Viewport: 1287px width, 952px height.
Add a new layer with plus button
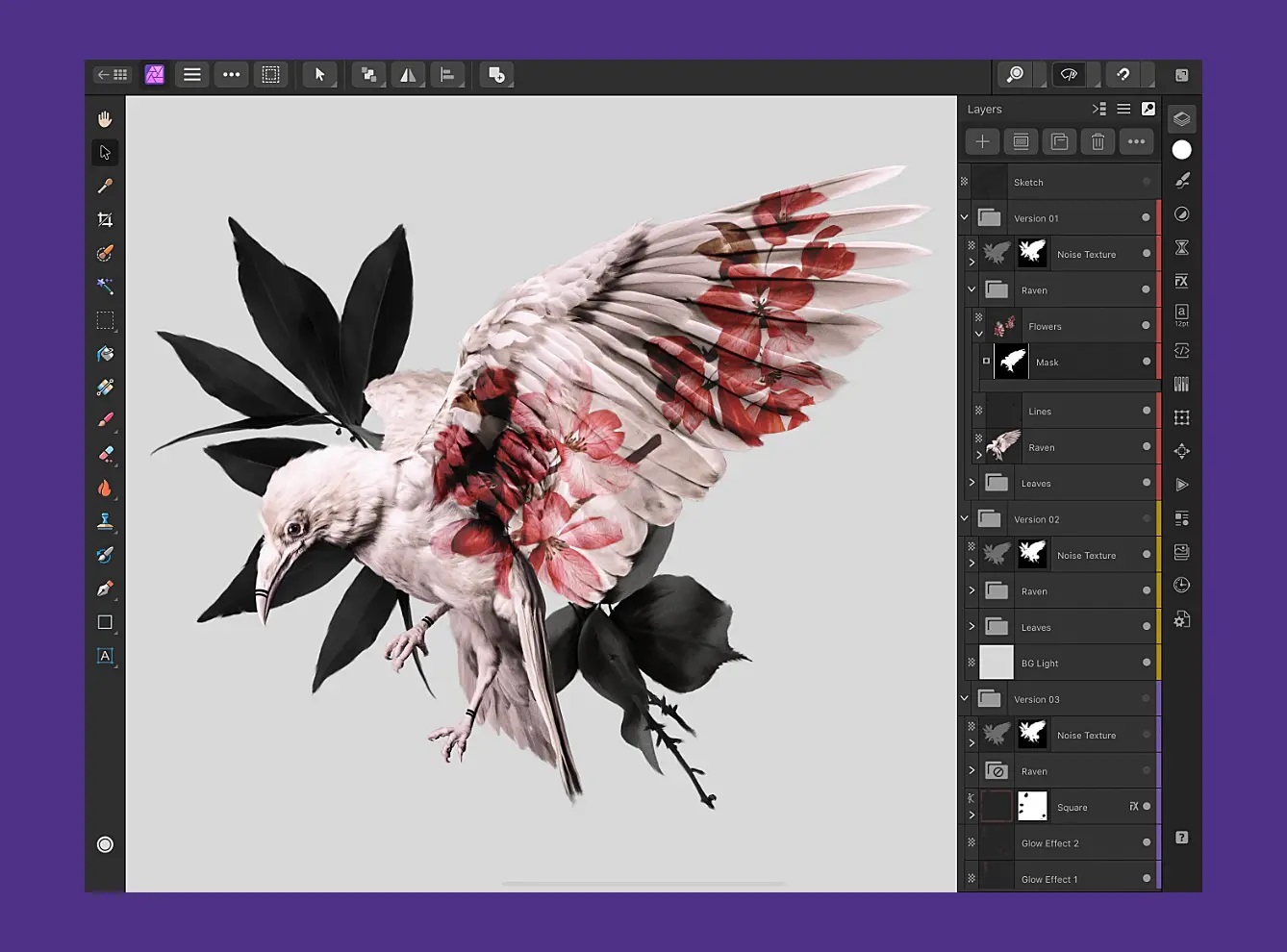(982, 142)
